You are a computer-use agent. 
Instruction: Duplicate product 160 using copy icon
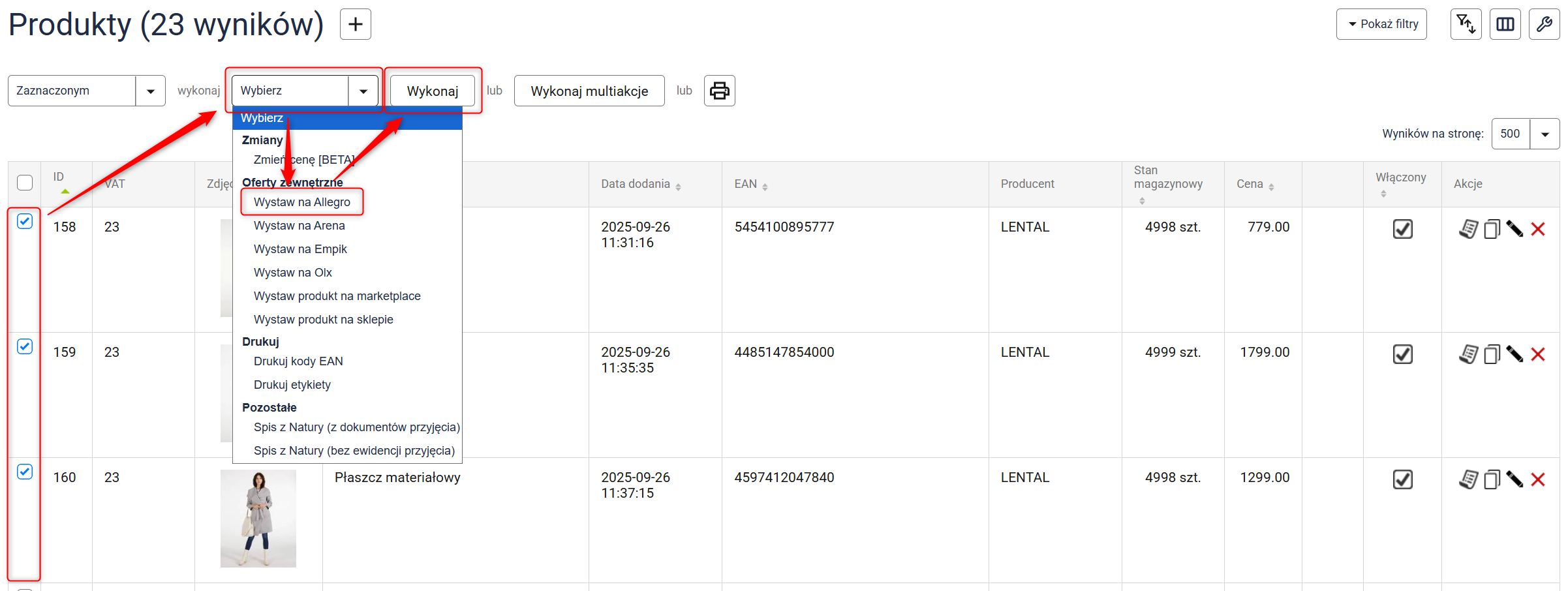[1492, 479]
